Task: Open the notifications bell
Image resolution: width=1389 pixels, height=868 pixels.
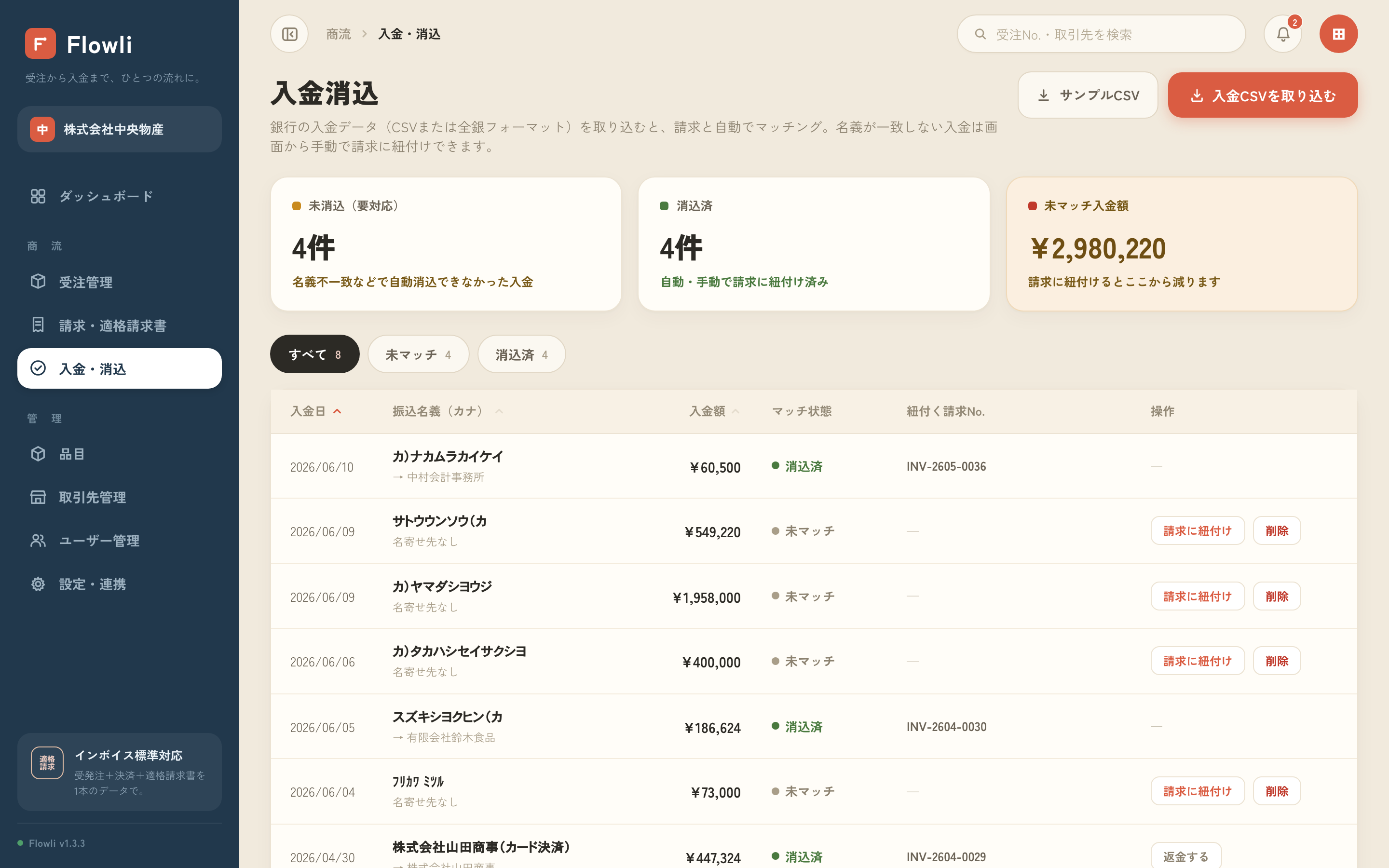Action: tap(1283, 34)
